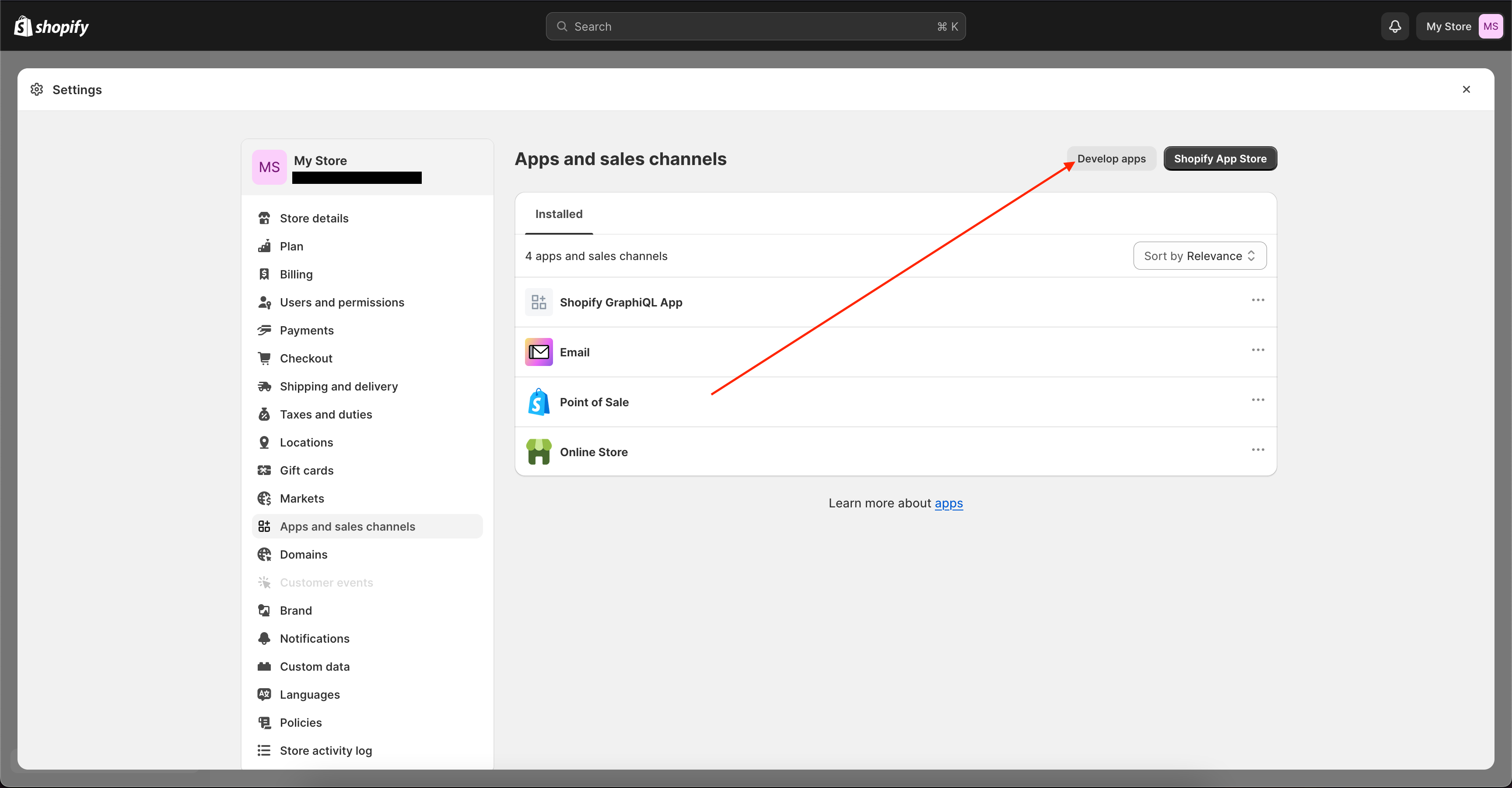Open the notifications bell icon

coord(1395,26)
